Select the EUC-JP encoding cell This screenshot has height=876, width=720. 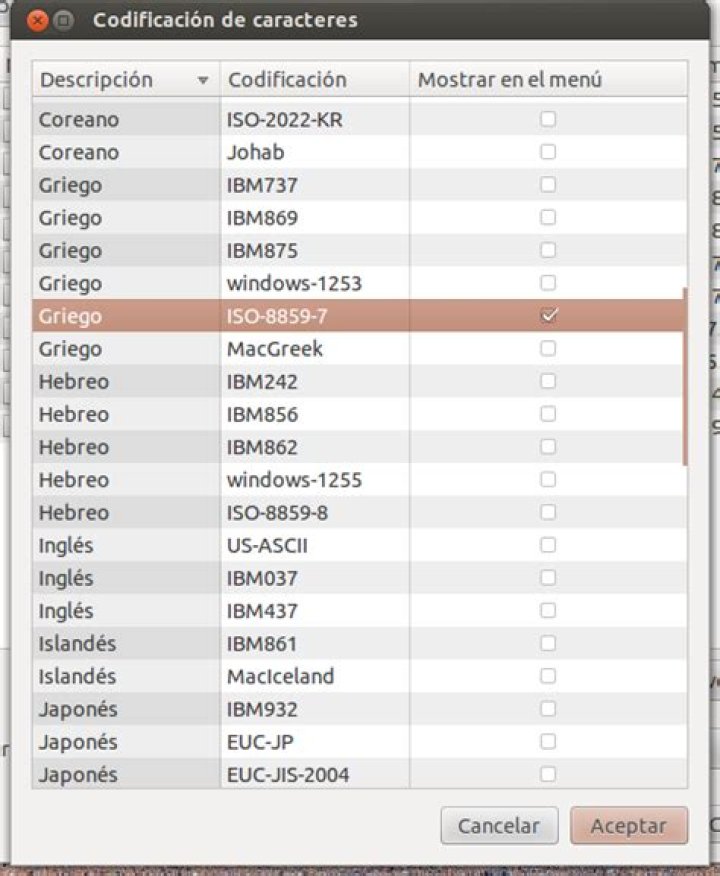point(315,741)
